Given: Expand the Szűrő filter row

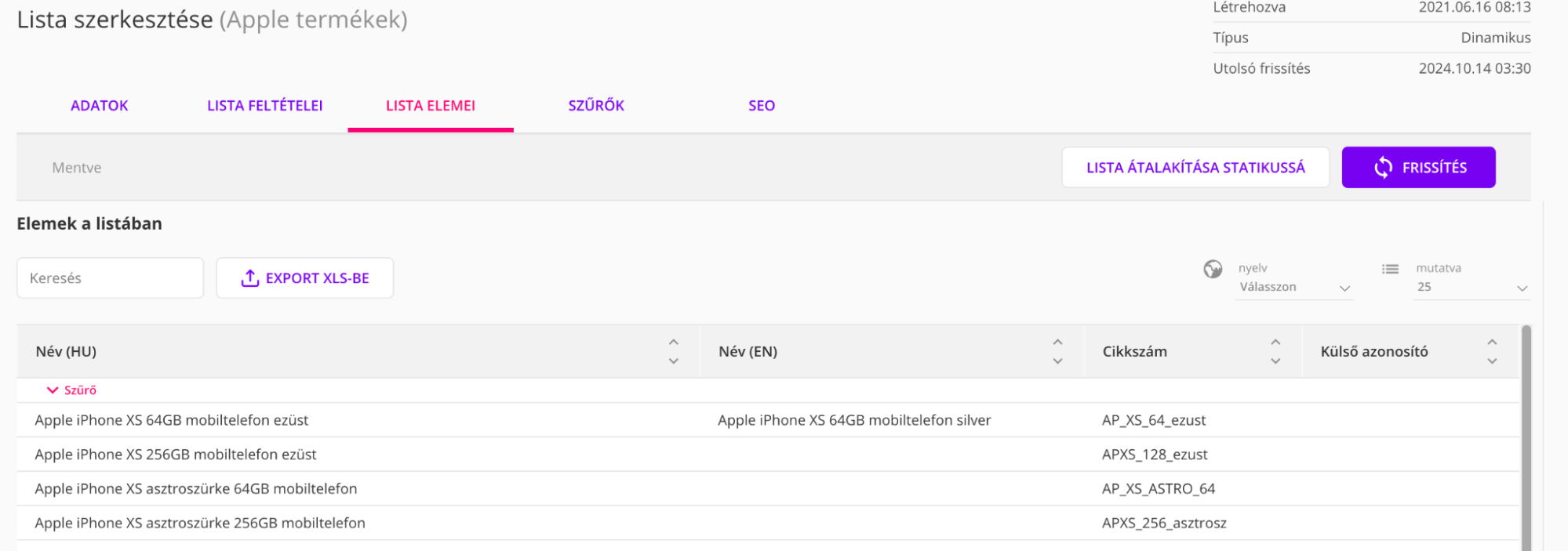Looking at the screenshot, I should click(x=71, y=390).
